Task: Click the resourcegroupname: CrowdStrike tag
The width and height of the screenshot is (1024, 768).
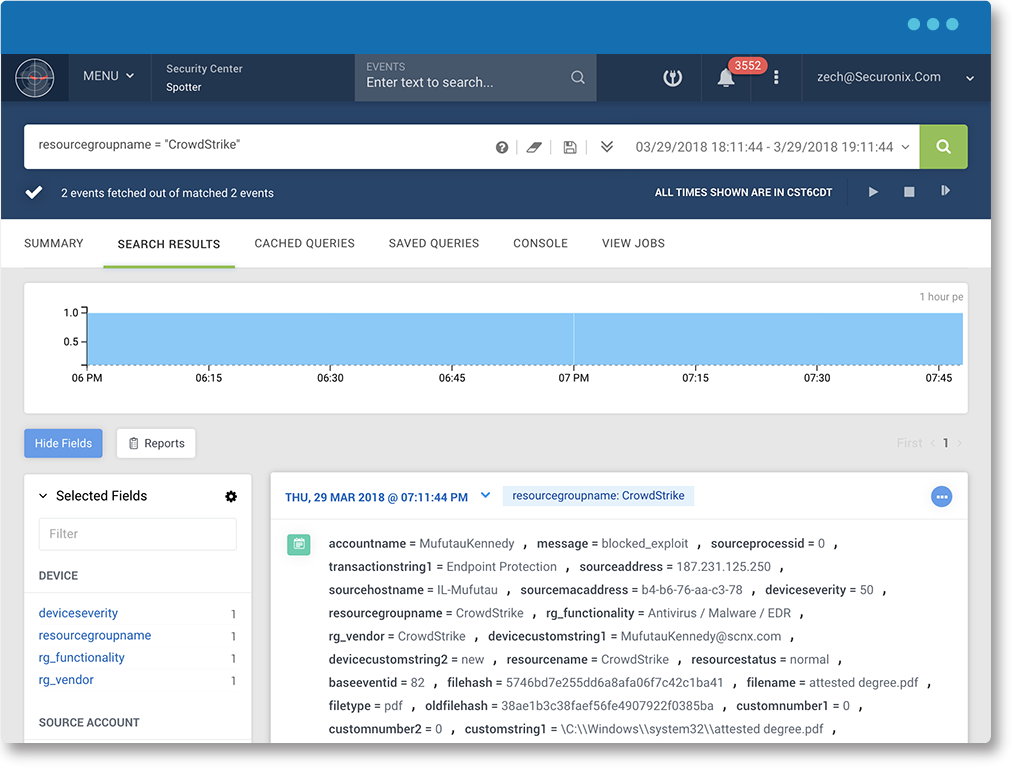Action: click(x=598, y=496)
